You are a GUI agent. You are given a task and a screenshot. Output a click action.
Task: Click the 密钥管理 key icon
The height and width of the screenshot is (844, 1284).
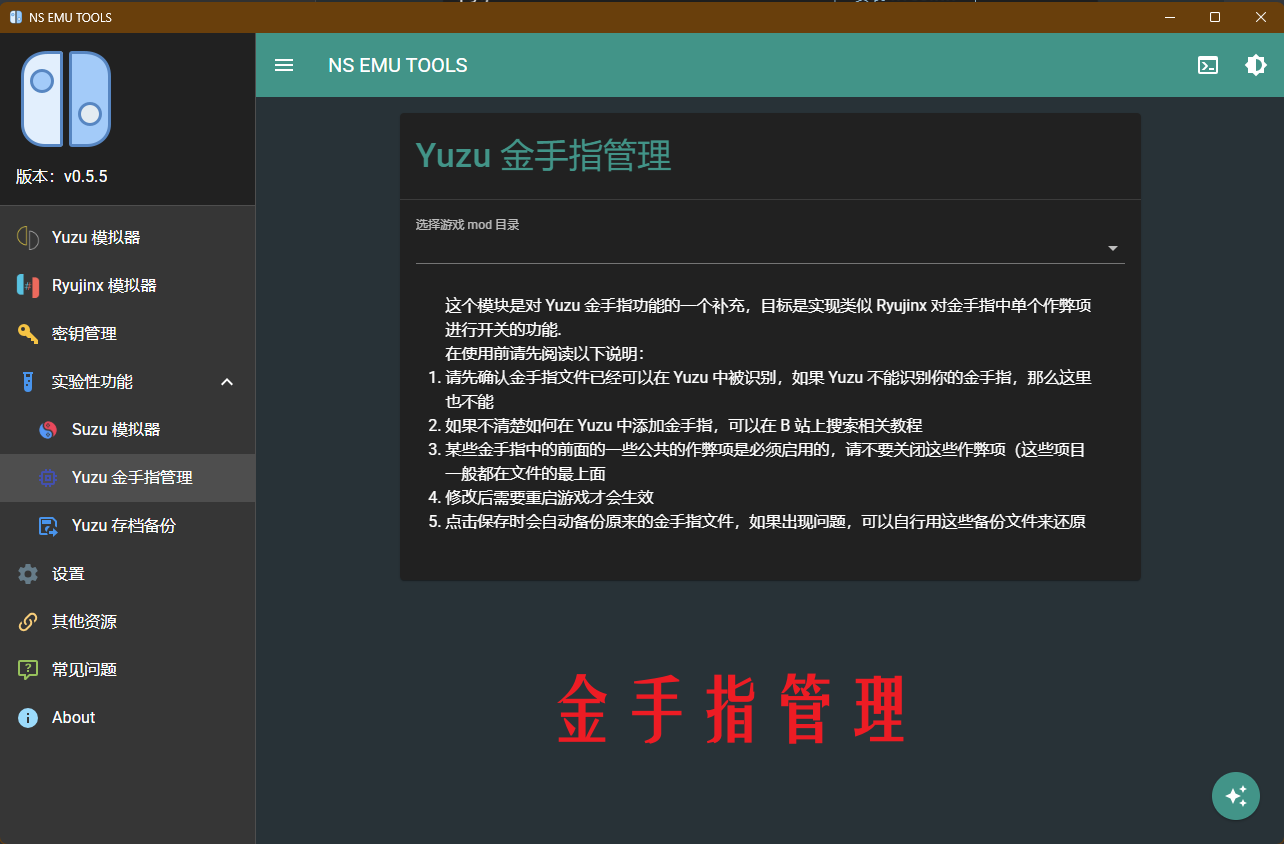pos(28,334)
